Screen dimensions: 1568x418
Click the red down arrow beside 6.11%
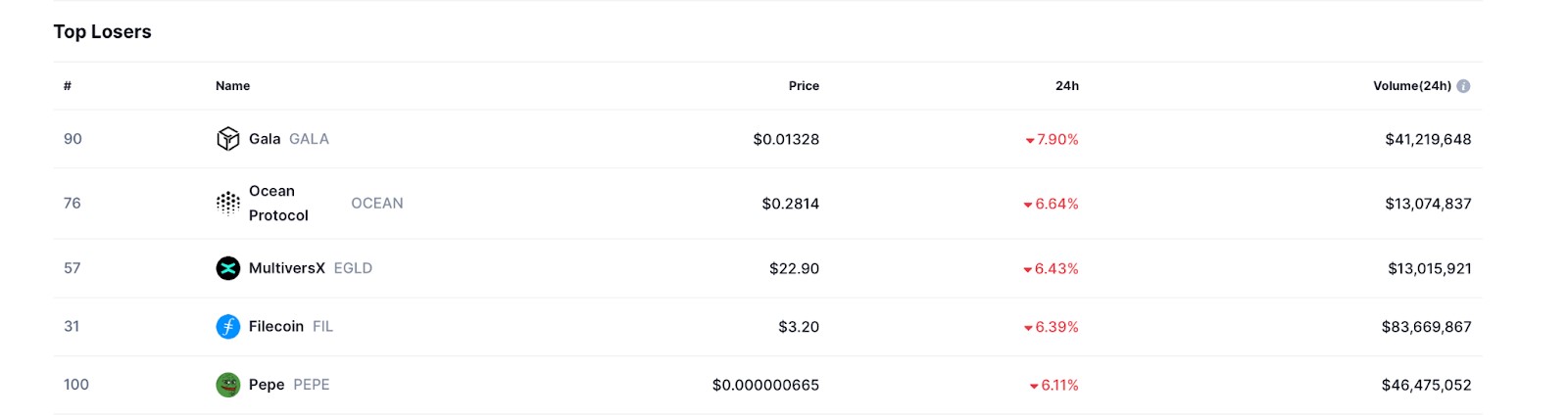click(x=1034, y=387)
